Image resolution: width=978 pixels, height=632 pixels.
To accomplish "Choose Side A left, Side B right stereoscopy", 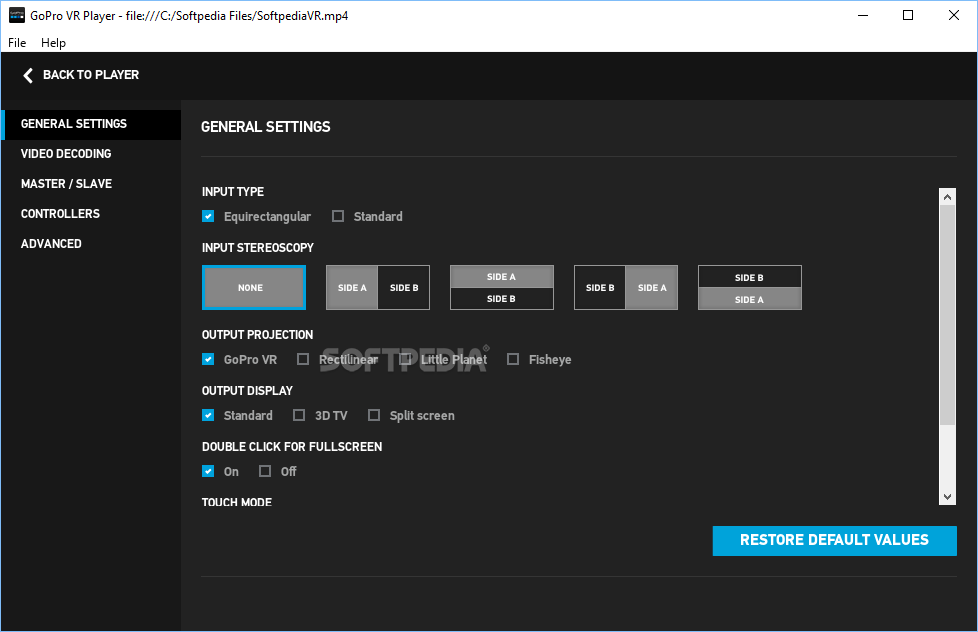I will tap(378, 288).
